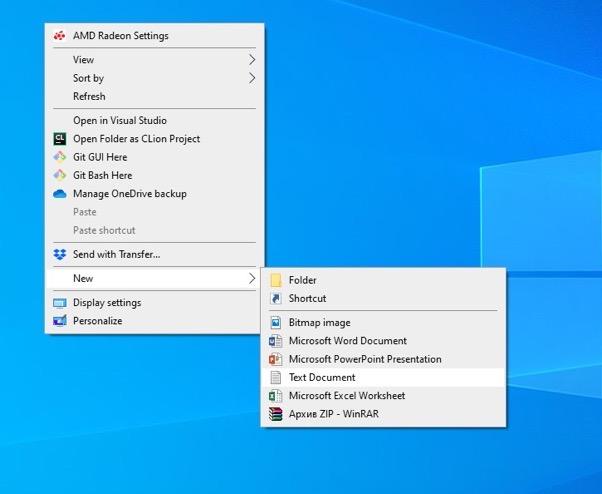
Task: Select Open in Visual Studio
Action: (155, 121)
